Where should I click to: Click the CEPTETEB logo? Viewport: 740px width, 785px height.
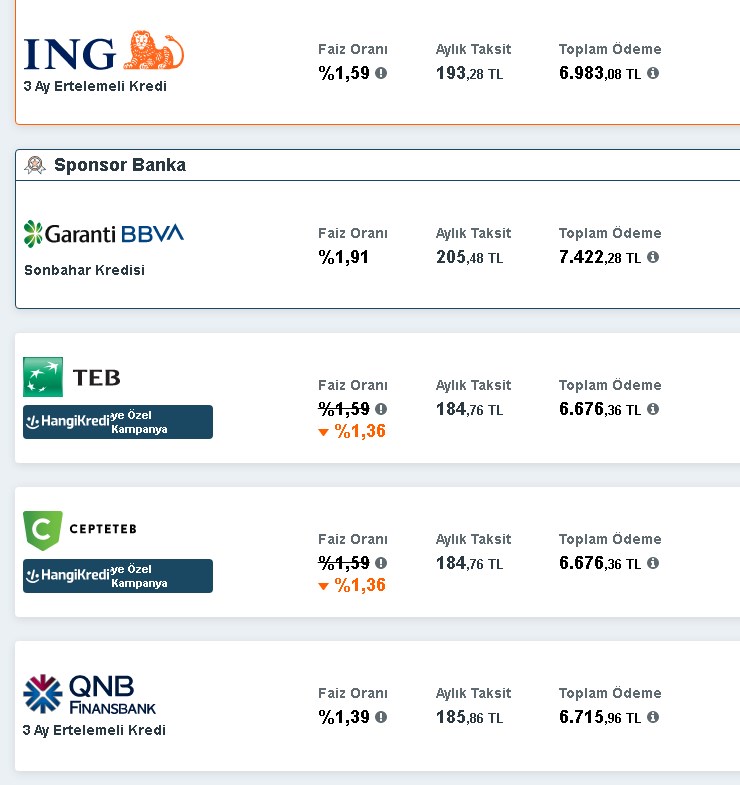coord(80,530)
